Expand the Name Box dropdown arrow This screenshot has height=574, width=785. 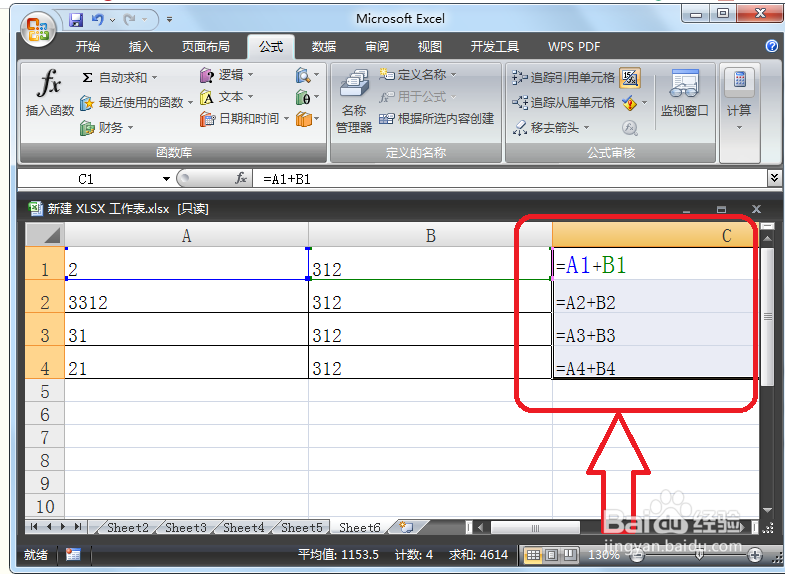(x=166, y=179)
